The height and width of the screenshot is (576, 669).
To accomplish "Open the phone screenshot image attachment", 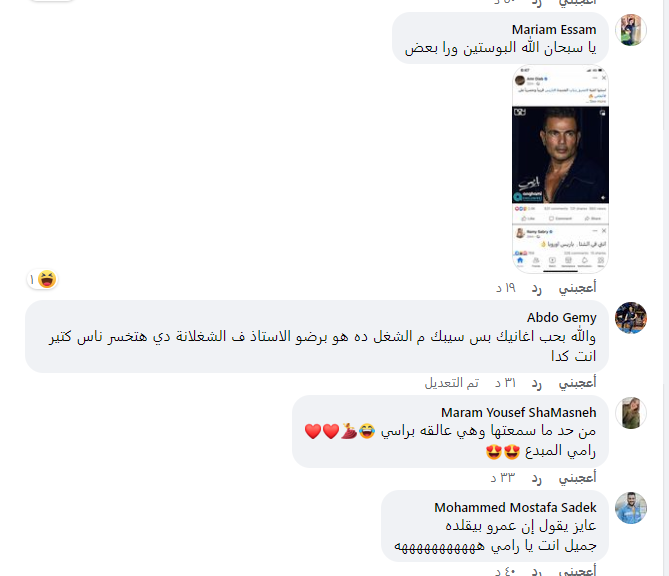I will [x=560, y=169].
